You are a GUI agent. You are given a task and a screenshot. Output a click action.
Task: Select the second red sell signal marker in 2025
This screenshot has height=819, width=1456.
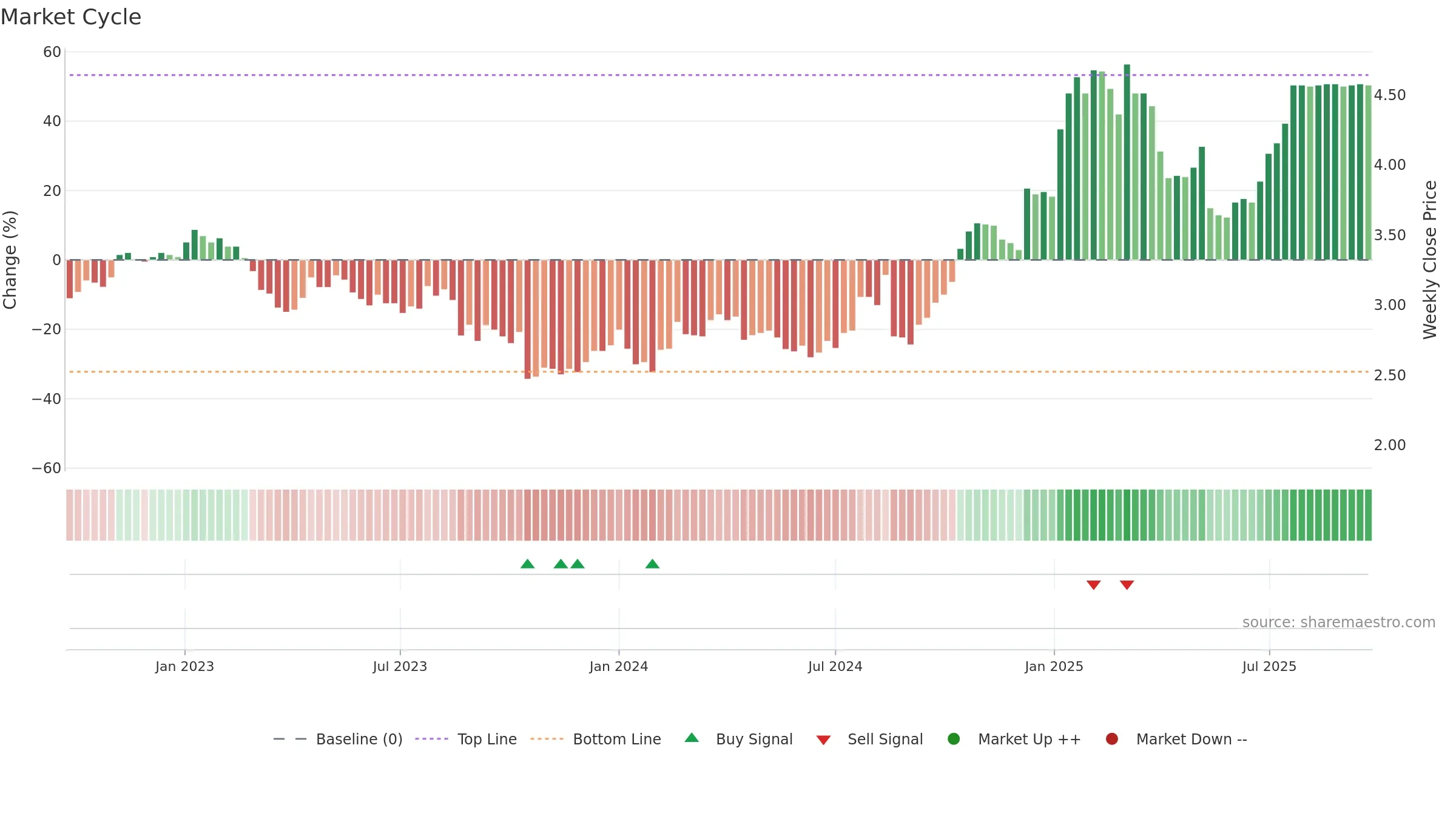pyautogui.click(x=1127, y=585)
